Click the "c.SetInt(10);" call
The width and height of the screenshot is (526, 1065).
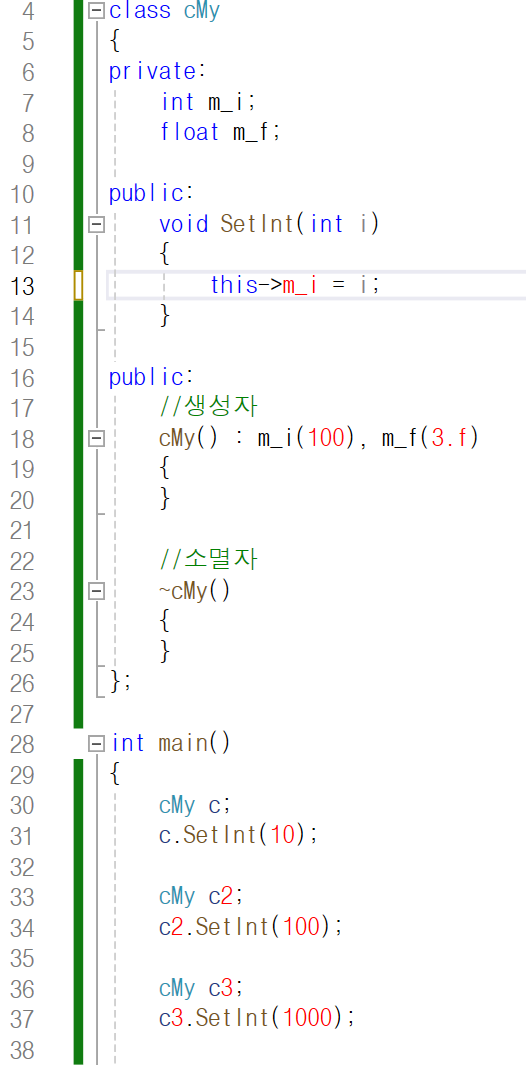(x=239, y=835)
